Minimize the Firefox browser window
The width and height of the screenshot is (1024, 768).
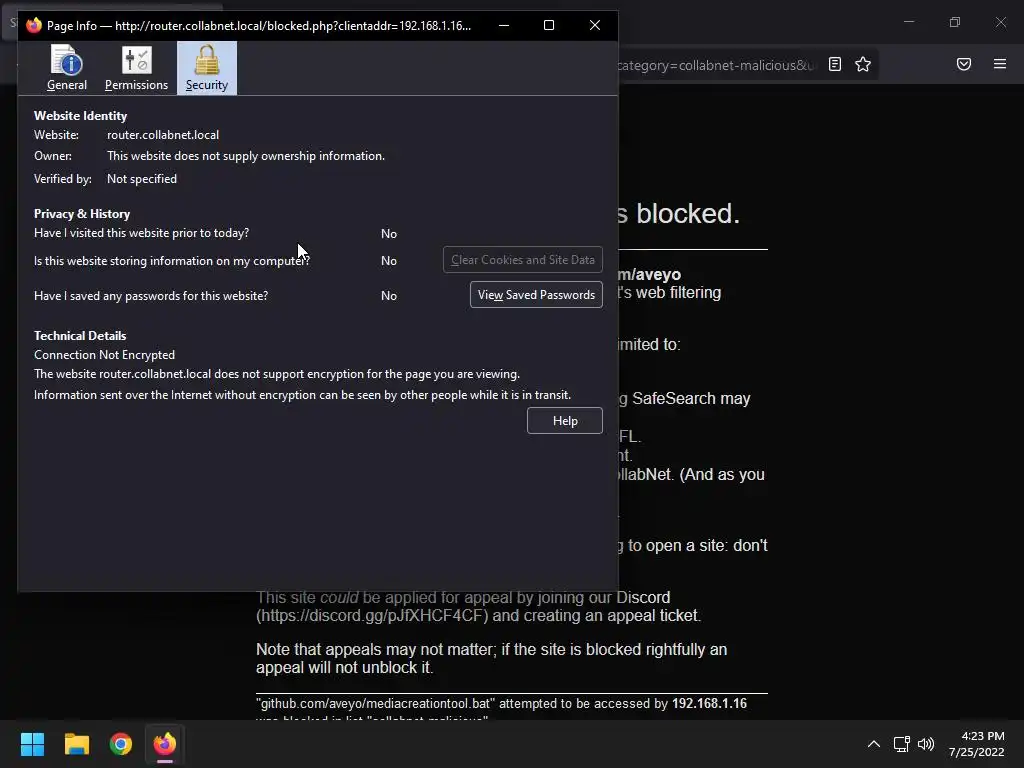click(x=909, y=22)
